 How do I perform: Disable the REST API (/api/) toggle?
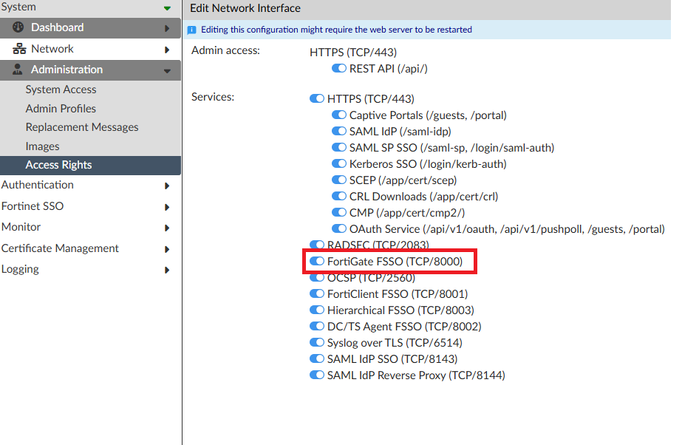pyautogui.click(x=339, y=68)
